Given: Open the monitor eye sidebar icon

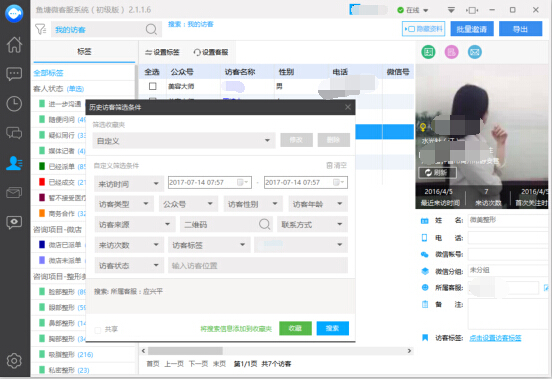Looking at the screenshot, I should pyautogui.click(x=14, y=222).
